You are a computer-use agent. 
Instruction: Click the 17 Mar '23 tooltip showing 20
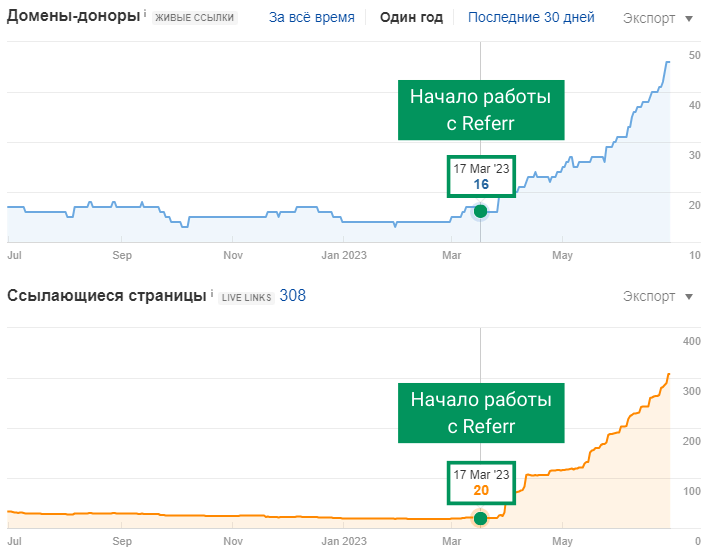pyautogui.click(x=481, y=482)
